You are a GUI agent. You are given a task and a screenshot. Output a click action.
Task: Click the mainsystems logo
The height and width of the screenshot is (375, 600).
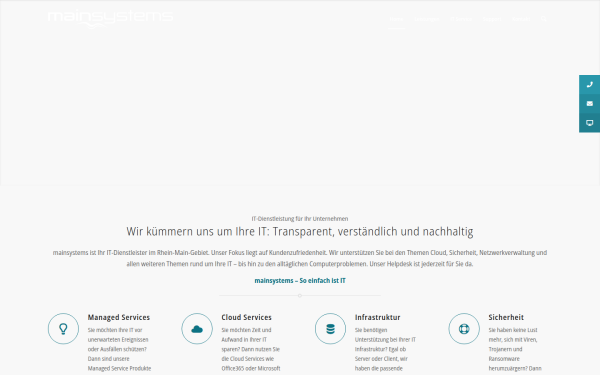[110, 19]
